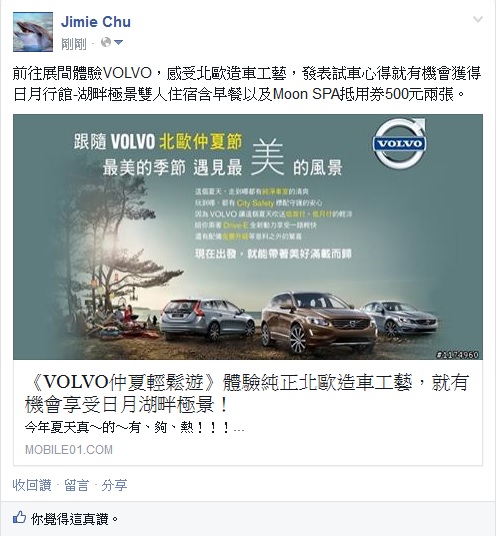Click the MOBILE01.COM source link

tap(69, 450)
